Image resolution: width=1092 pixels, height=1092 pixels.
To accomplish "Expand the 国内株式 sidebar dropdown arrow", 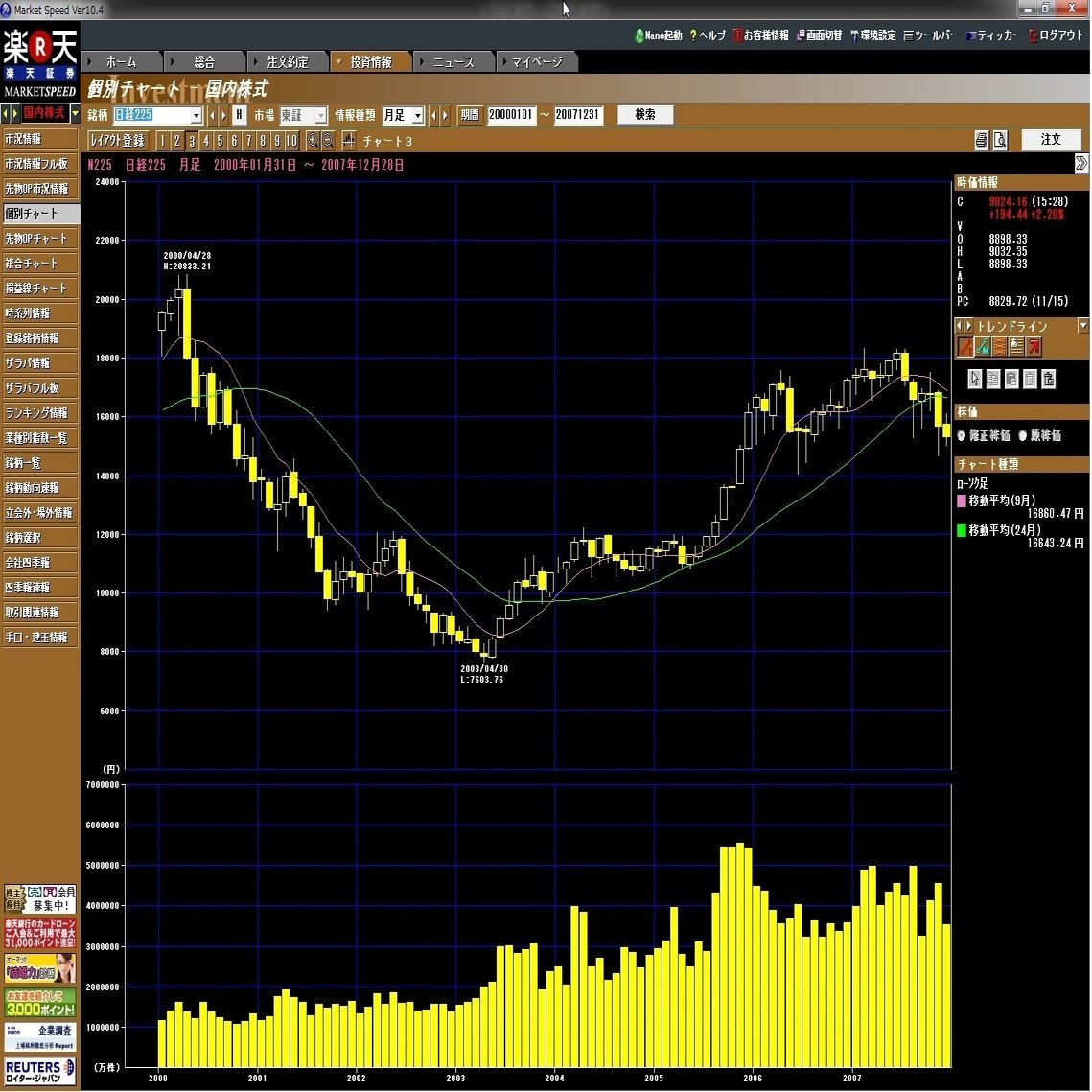I will [x=75, y=113].
